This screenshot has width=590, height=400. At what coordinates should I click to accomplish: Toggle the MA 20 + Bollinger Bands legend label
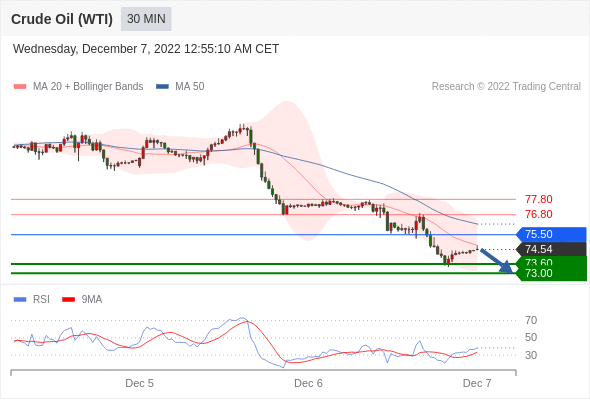coord(88,87)
